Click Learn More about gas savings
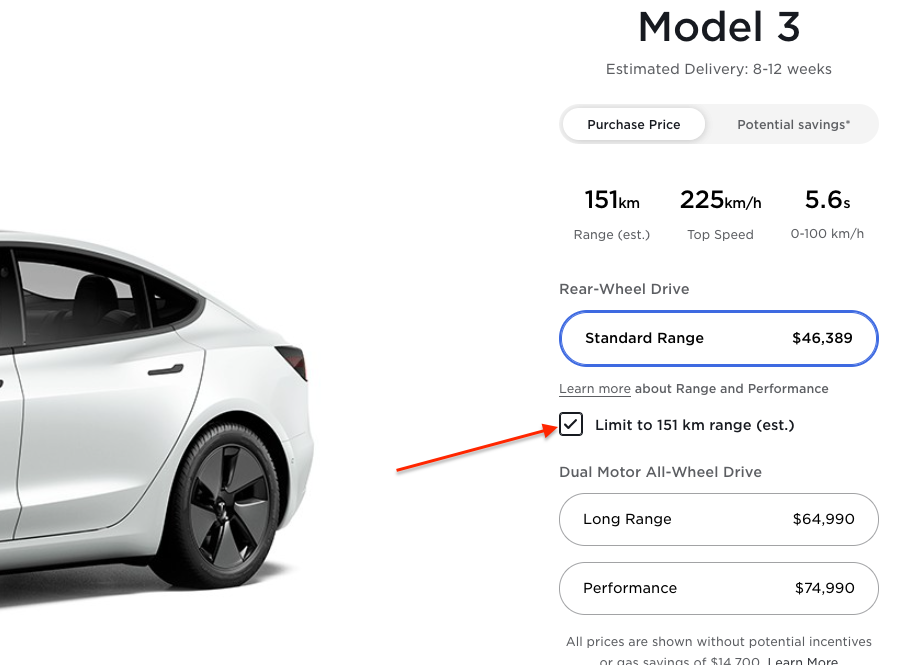 [x=802, y=659]
